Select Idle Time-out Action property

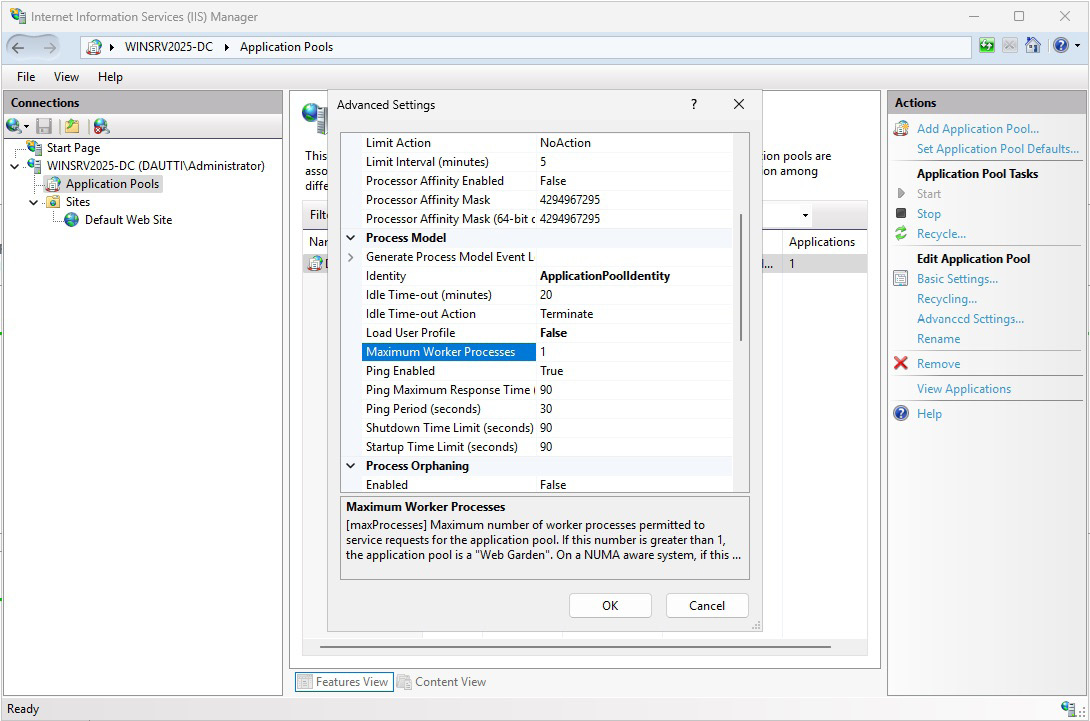(546, 314)
